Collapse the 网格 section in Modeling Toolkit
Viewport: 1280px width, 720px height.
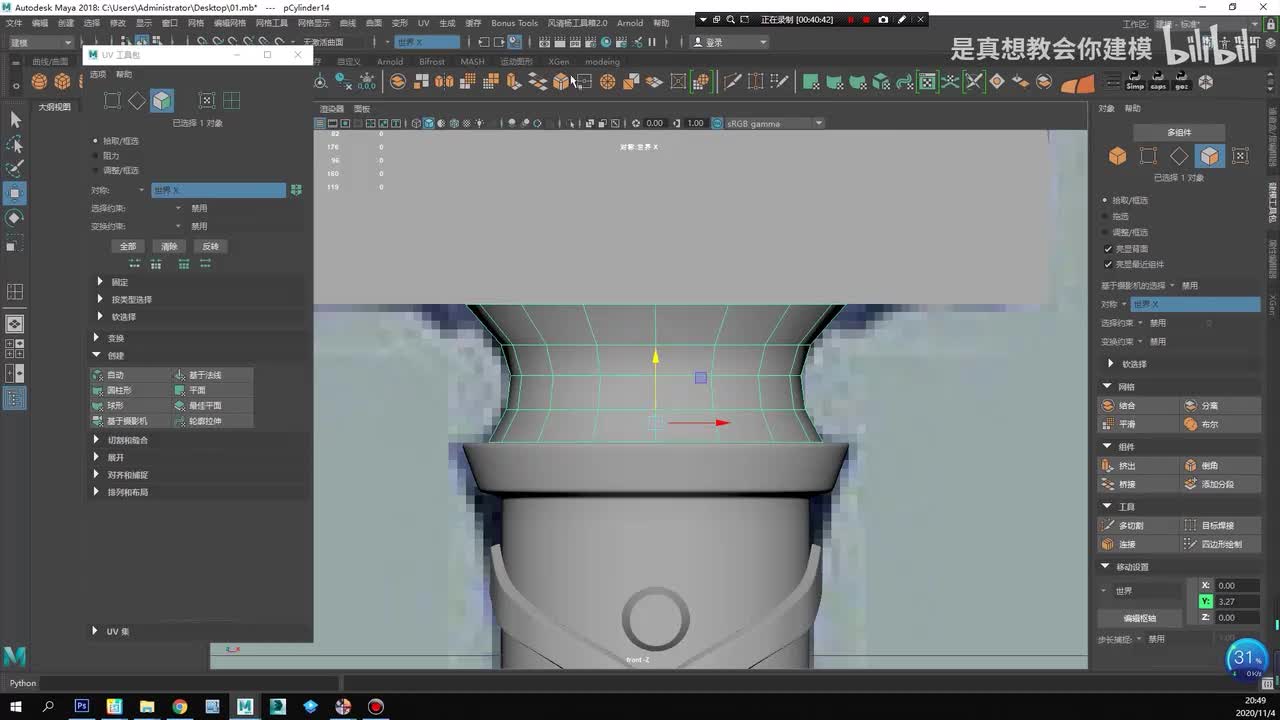(x=1107, y=386)
